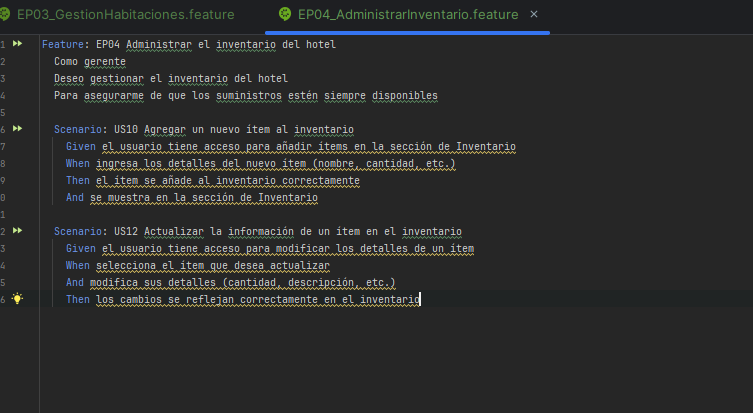Click the cucumber icon on the EP04 tab
This screenshot has width=753, height=413.
tap(285, 14)
